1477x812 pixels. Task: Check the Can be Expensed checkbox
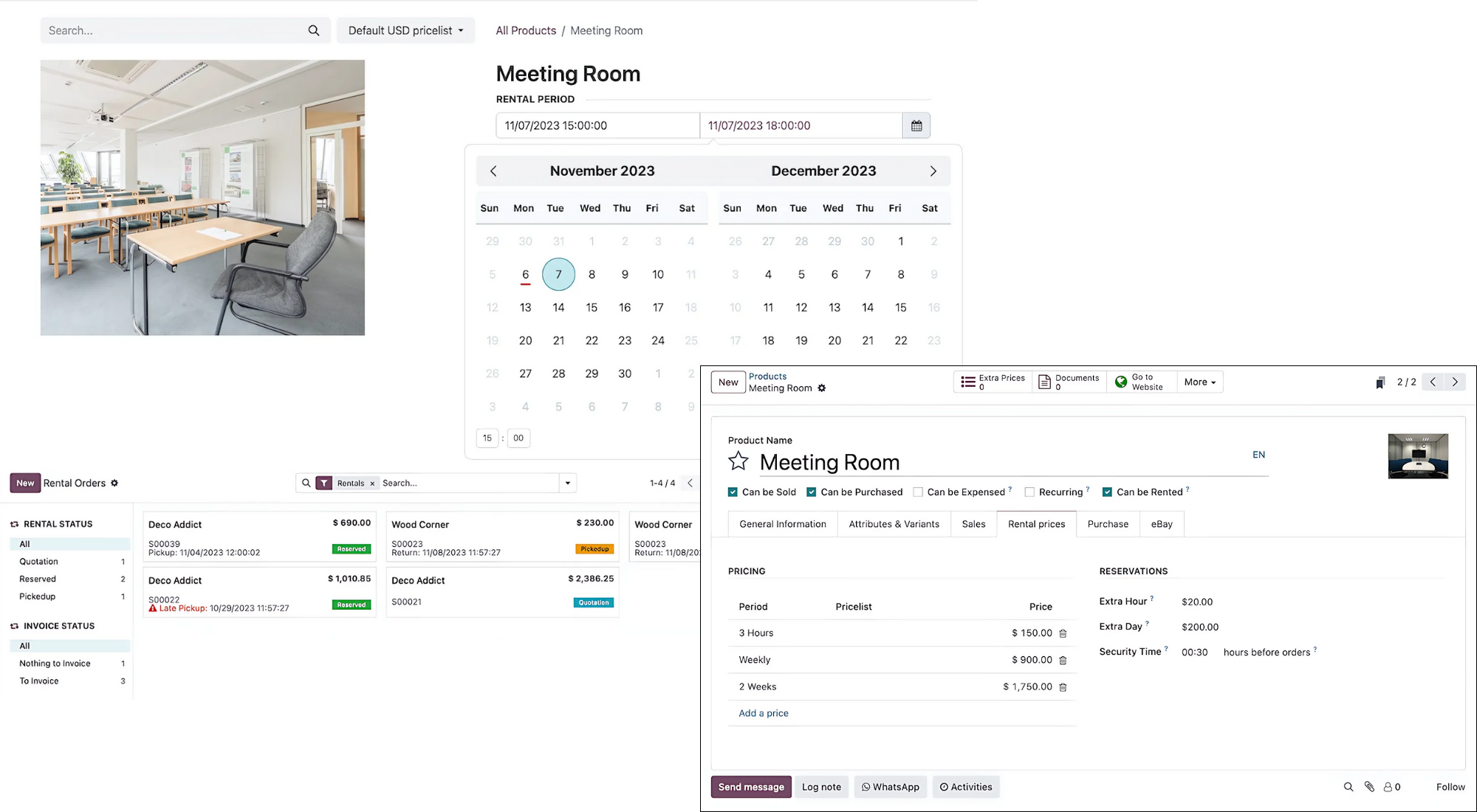click(918, 492)
